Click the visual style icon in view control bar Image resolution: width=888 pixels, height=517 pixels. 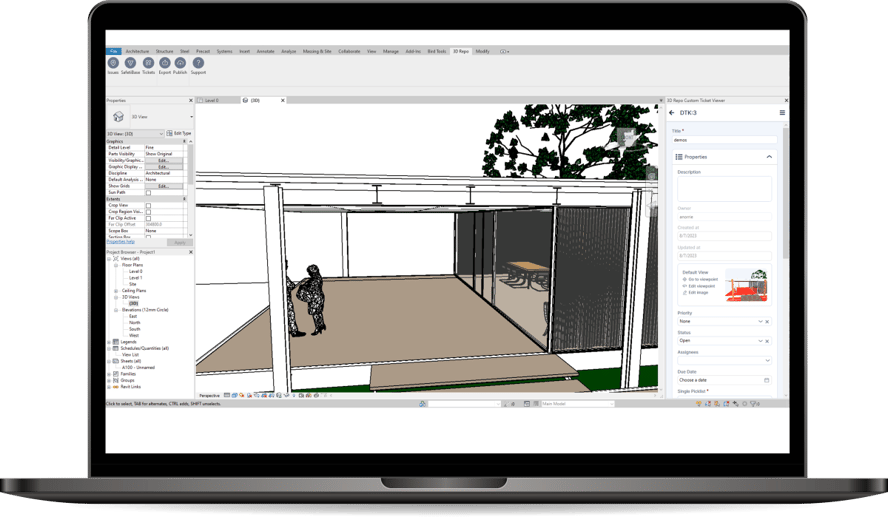point(234,395)
